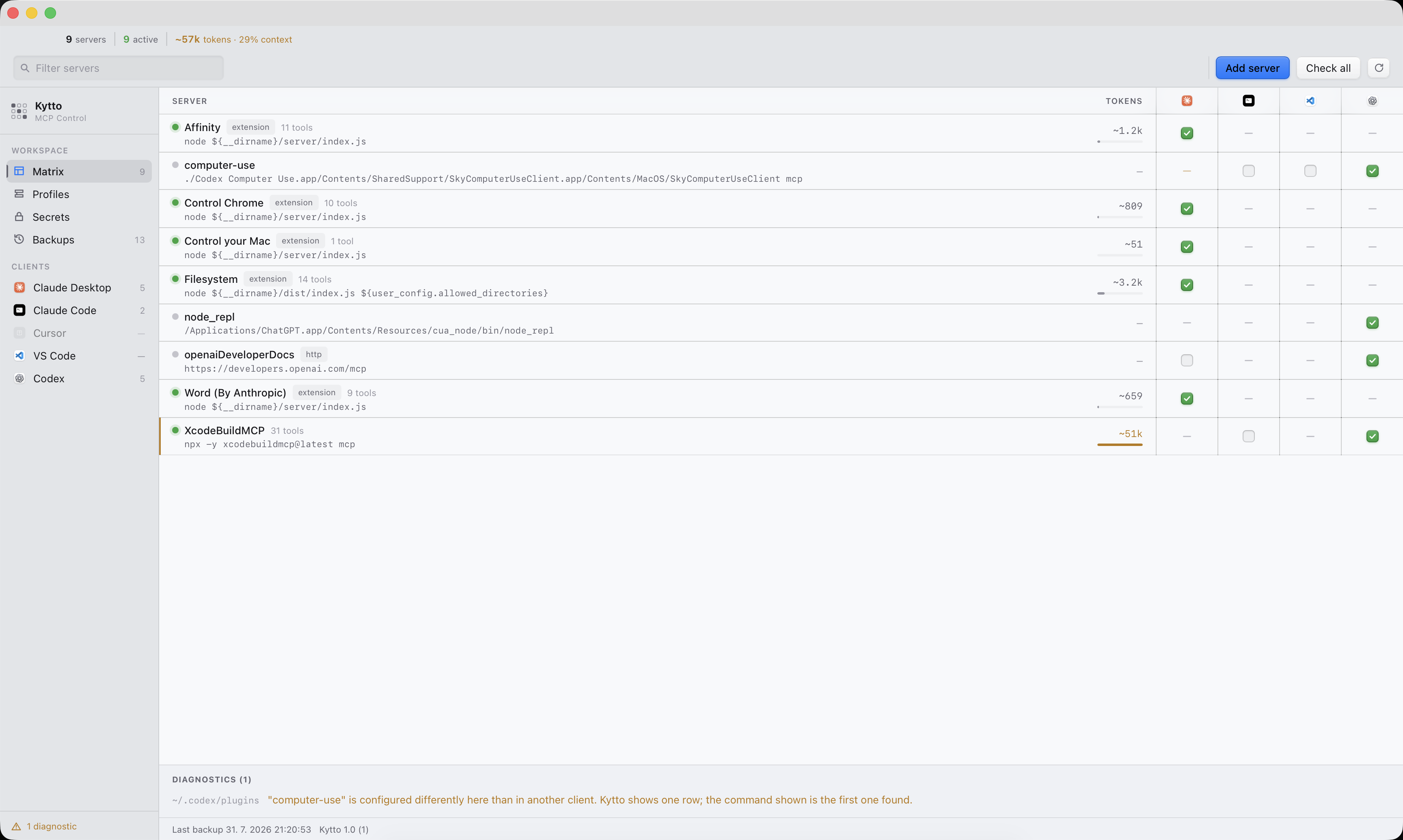Click the VS Code column header icon
1403x840 pixels.
coord(1310,101)
